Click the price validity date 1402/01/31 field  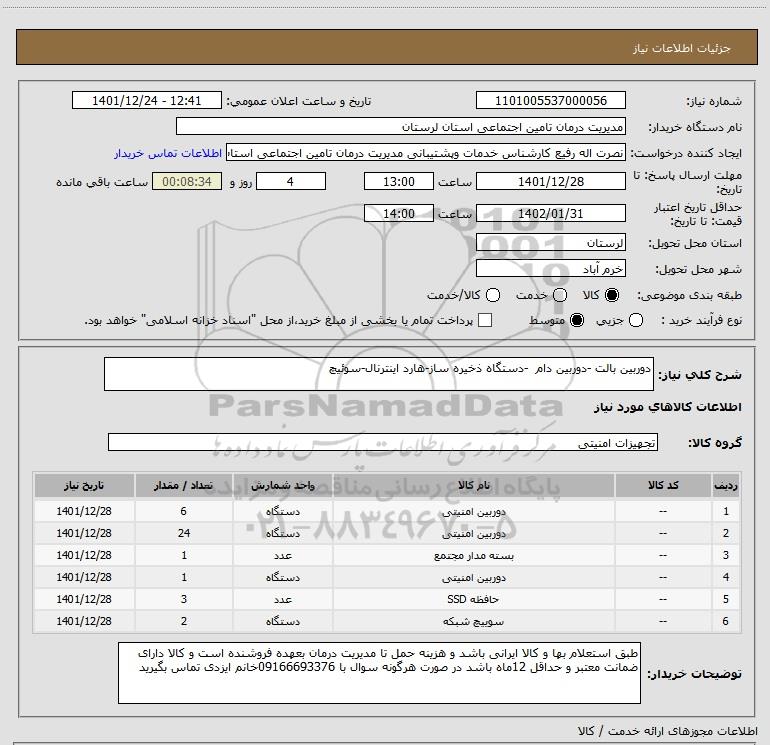click(550, 214)
